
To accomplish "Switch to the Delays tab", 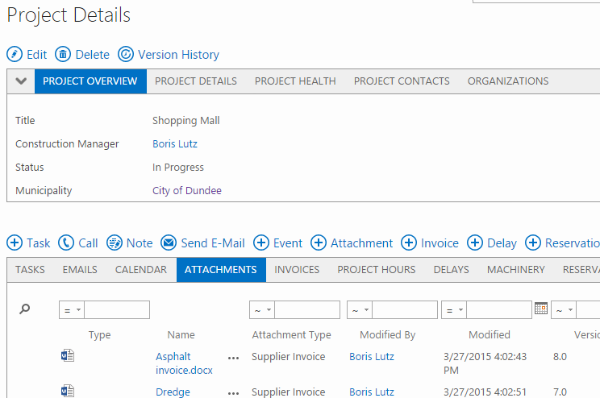I will (451, 270).
